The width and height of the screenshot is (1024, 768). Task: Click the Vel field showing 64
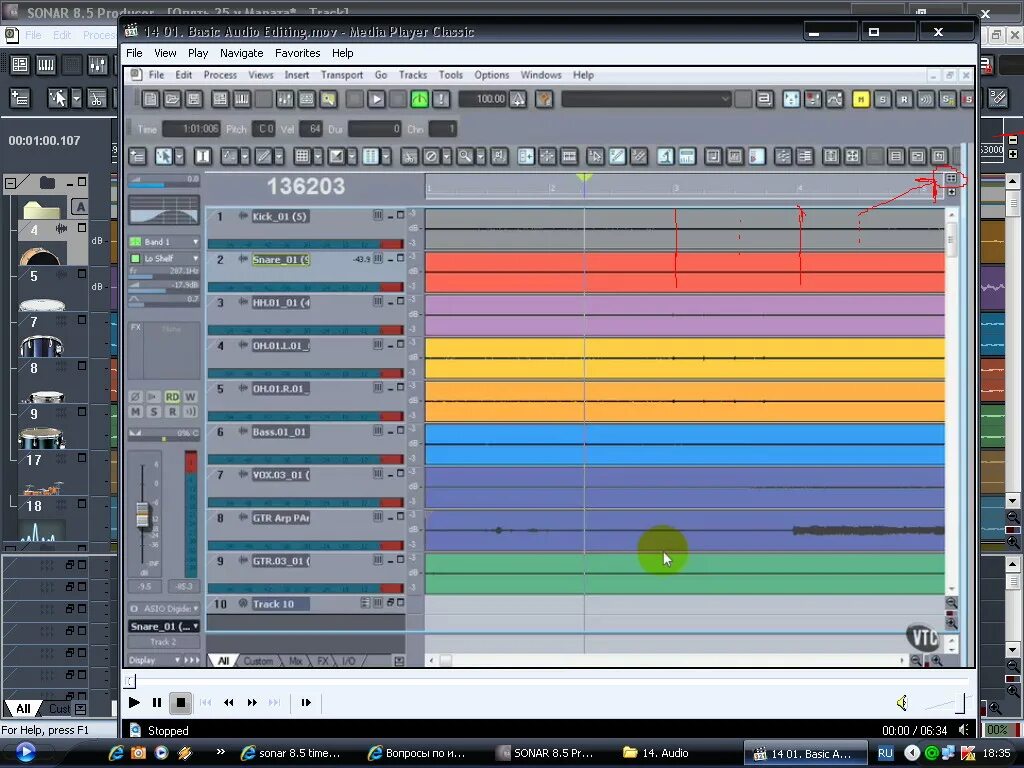coord(311,129)
